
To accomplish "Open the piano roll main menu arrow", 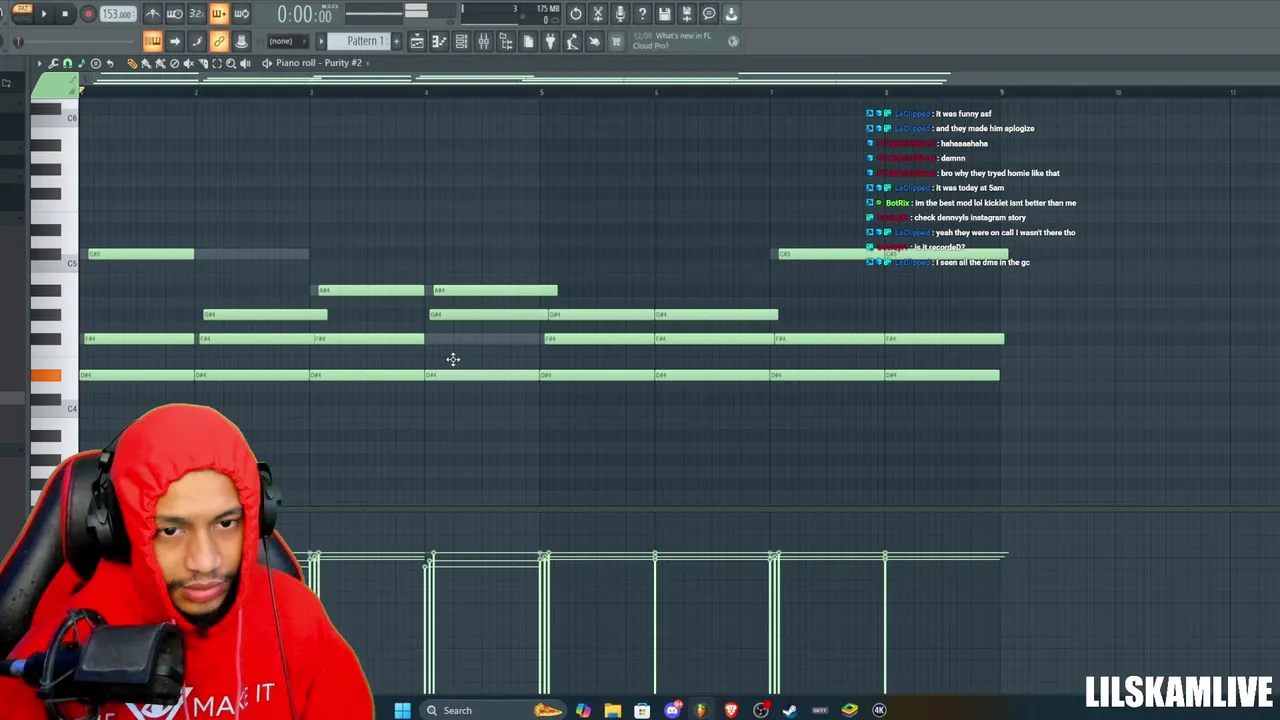I will tap(39, 63).
